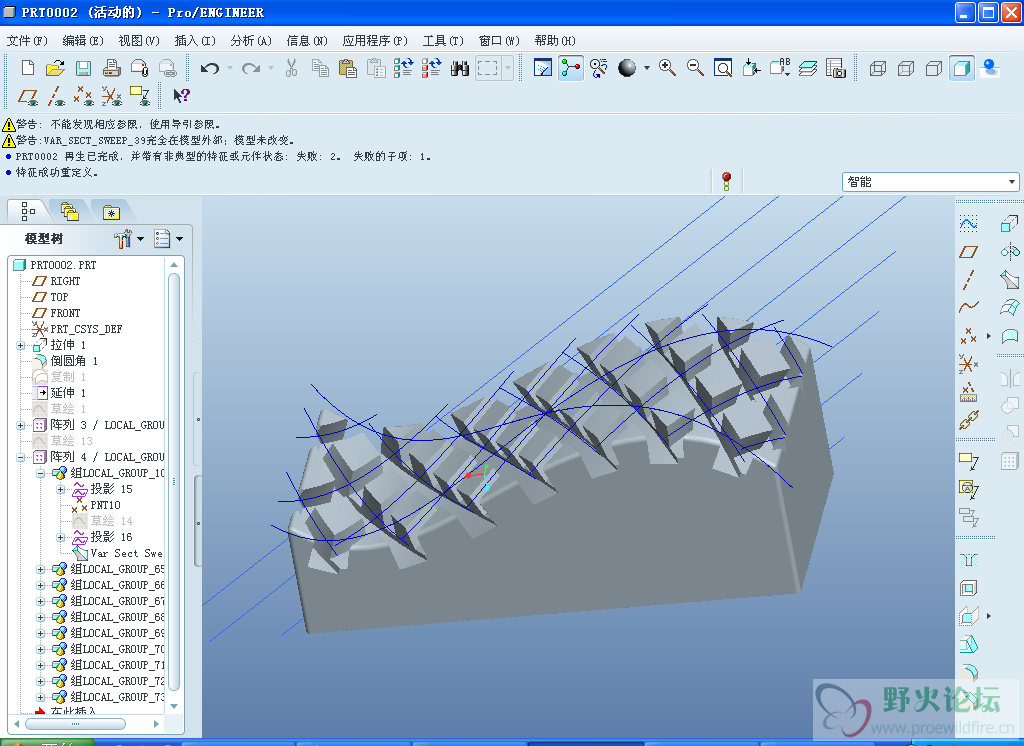Viewport: 1024px width, 746px height.
Task: Regenerate the model
Action: click(403, 68)
